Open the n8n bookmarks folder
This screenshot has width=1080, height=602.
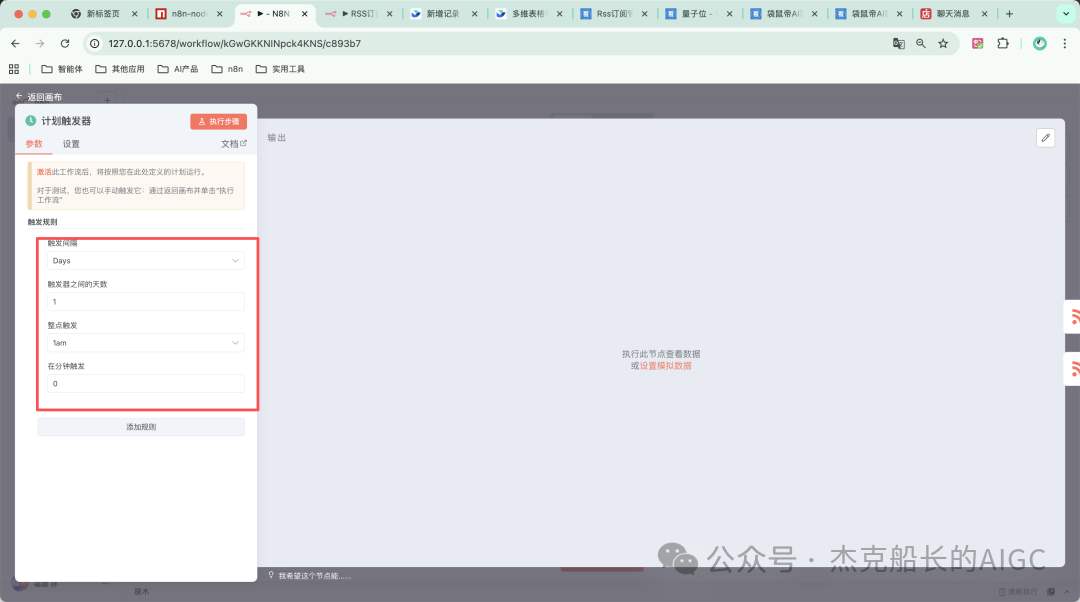[x=227, y=69]
